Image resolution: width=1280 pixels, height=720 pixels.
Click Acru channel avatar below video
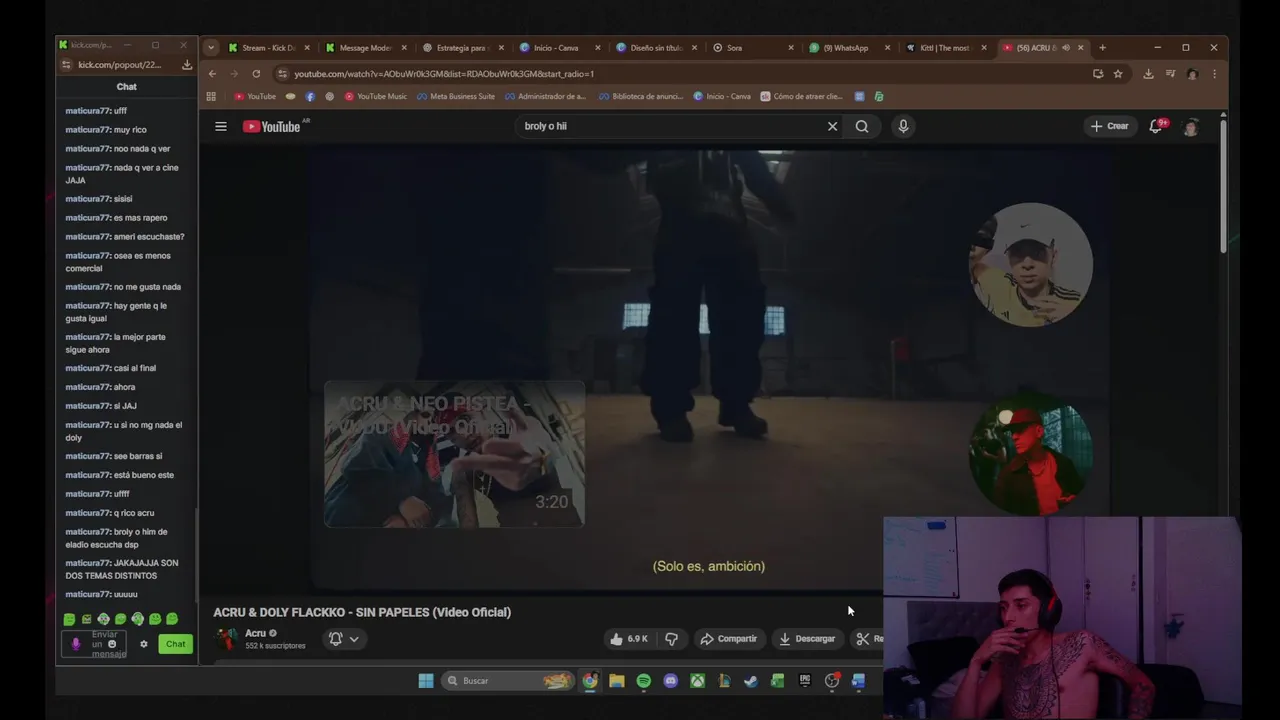(228, 639)
